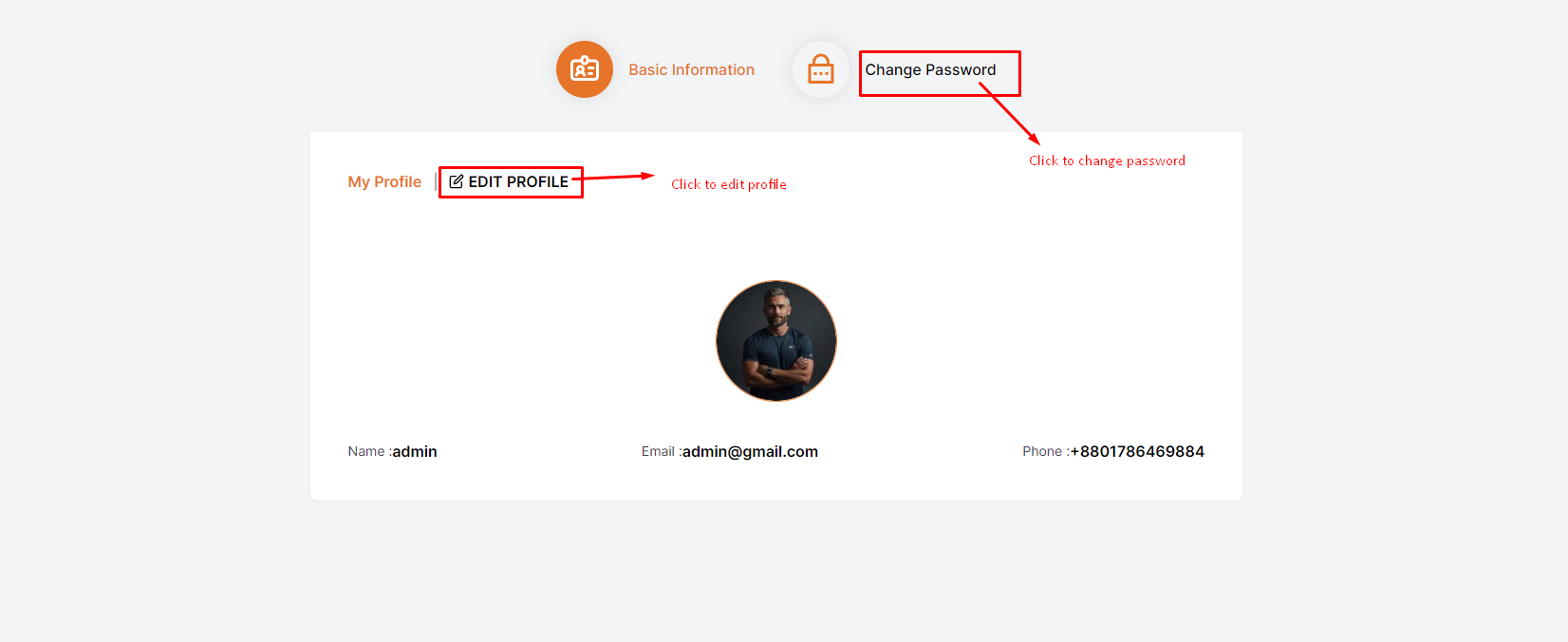Viewport: 1568px width, 642px height.
Task: Select the My Profile heading
Action: click(384, 181)
